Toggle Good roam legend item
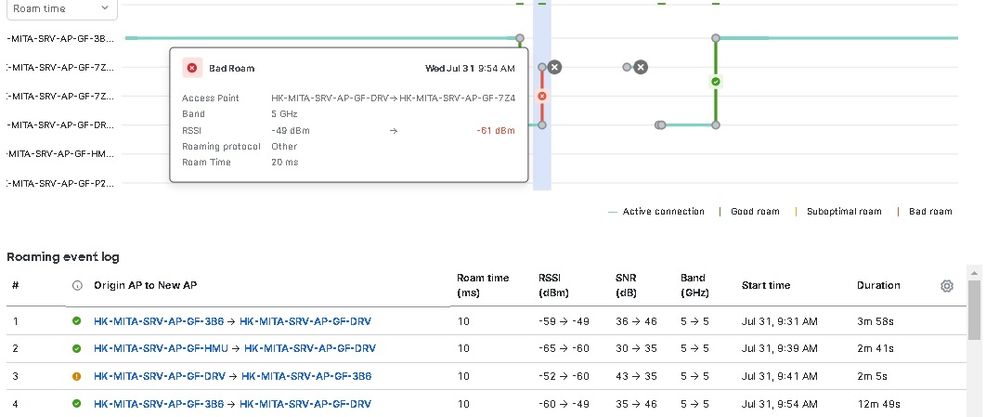Screen dimensions: 999x417 755,212
